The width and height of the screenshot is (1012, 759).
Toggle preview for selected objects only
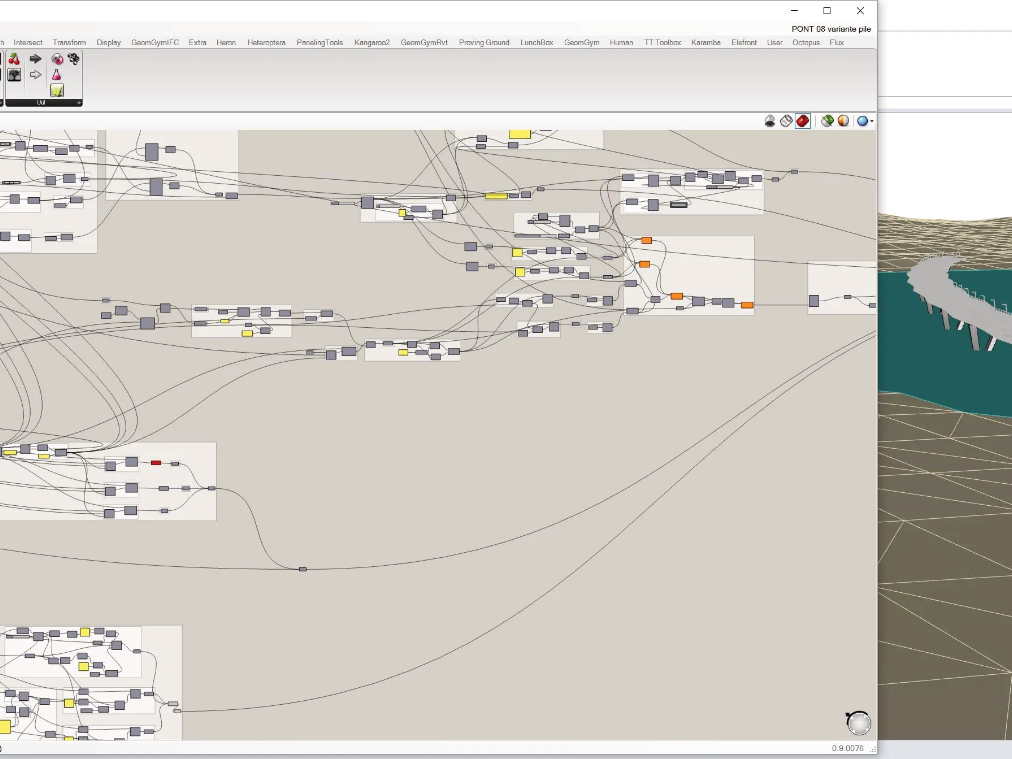[x=827, y=121]
